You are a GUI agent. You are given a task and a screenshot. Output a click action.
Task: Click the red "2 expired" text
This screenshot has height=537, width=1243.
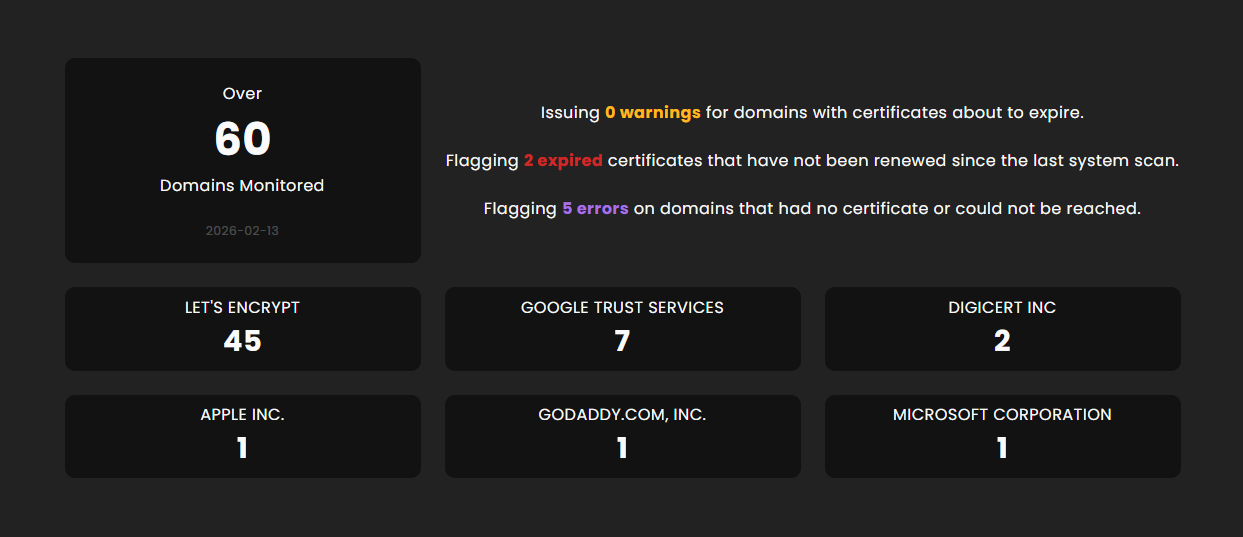tap(563, 161)
